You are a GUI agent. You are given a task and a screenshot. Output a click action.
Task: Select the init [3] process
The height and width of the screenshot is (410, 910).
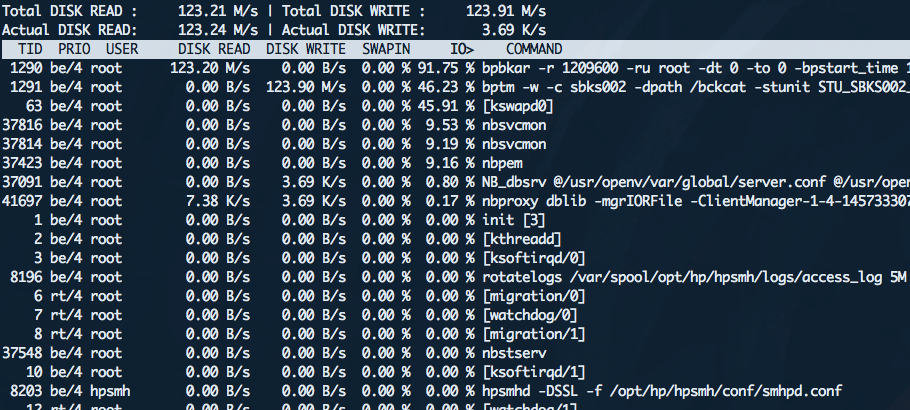click(x=514, y=220)
